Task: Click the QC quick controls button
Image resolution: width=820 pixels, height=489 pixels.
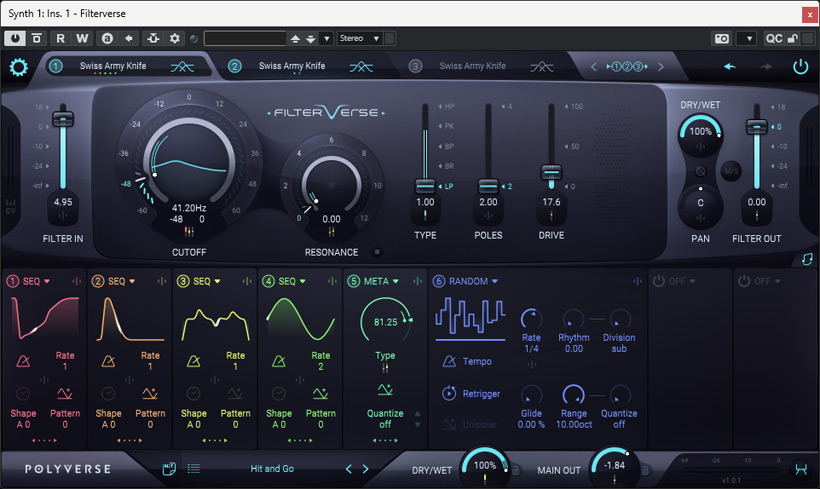Action: coord(773,39)
